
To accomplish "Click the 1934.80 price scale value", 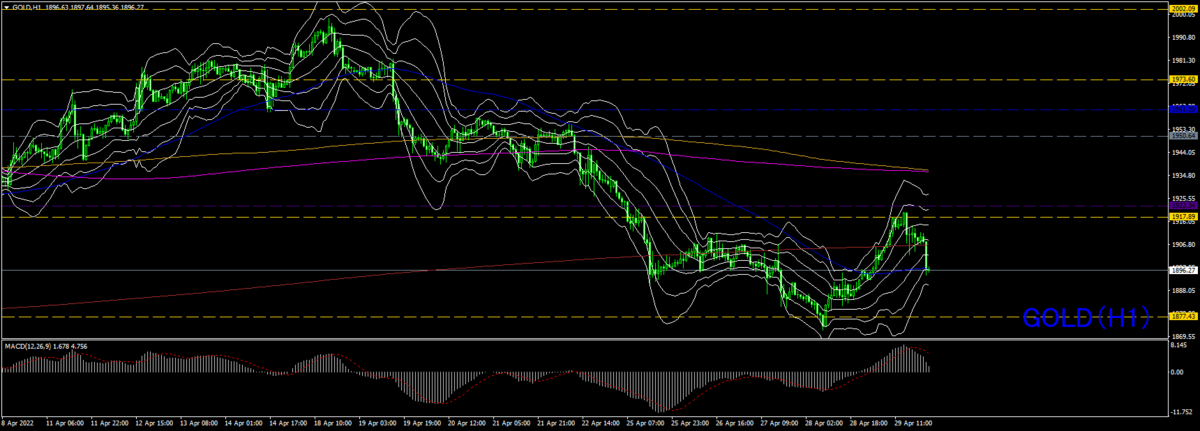I will pyautogui.click(x=1183, y=175).
